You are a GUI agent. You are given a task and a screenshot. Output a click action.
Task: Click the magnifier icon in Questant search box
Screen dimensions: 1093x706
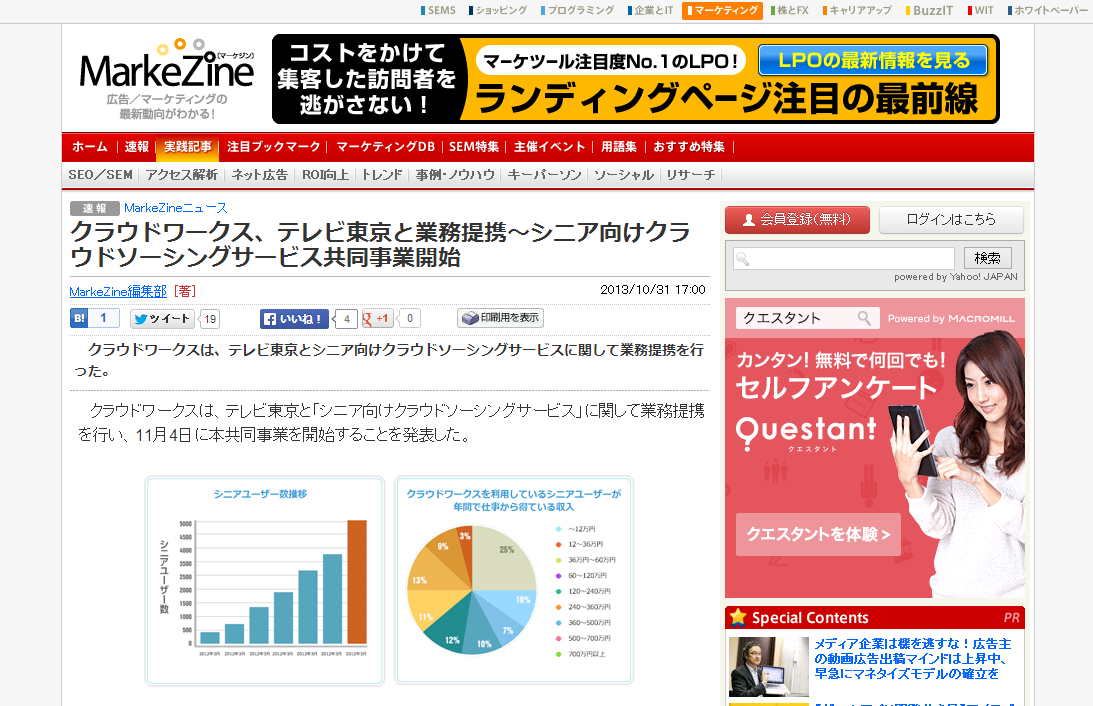[864, 319]
